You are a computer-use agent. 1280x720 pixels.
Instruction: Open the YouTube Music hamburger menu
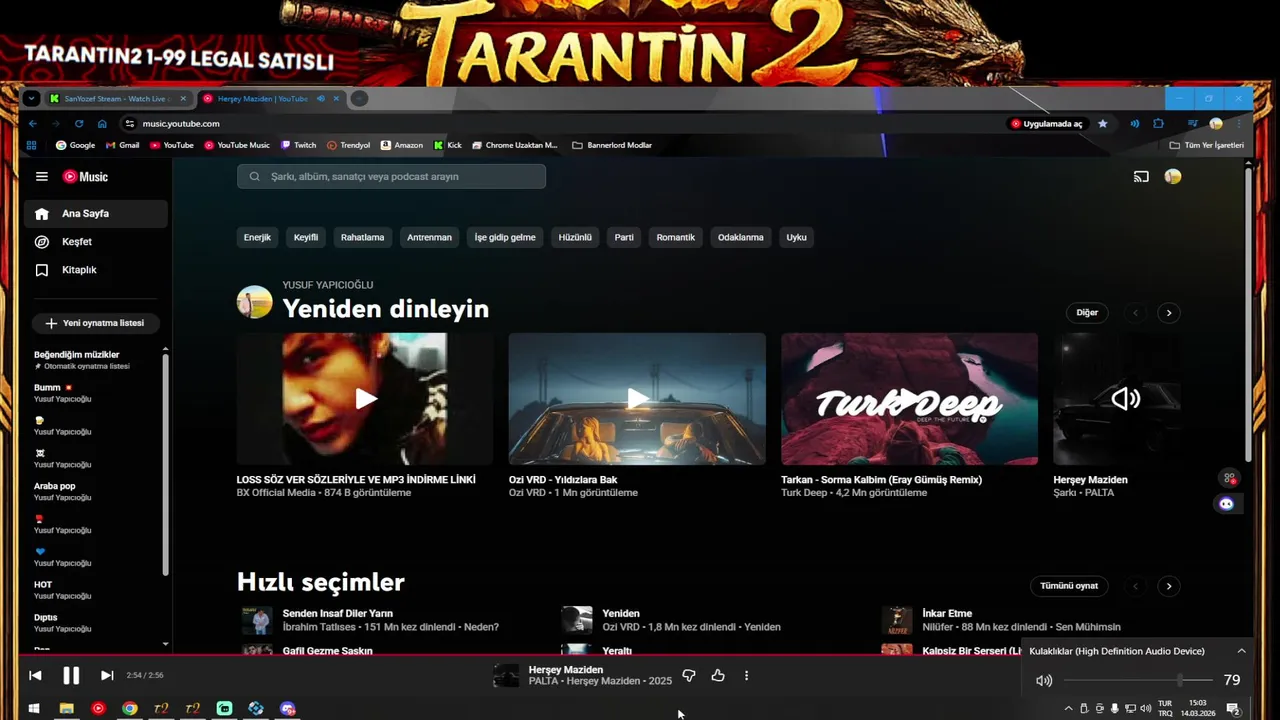pos(41,176)
